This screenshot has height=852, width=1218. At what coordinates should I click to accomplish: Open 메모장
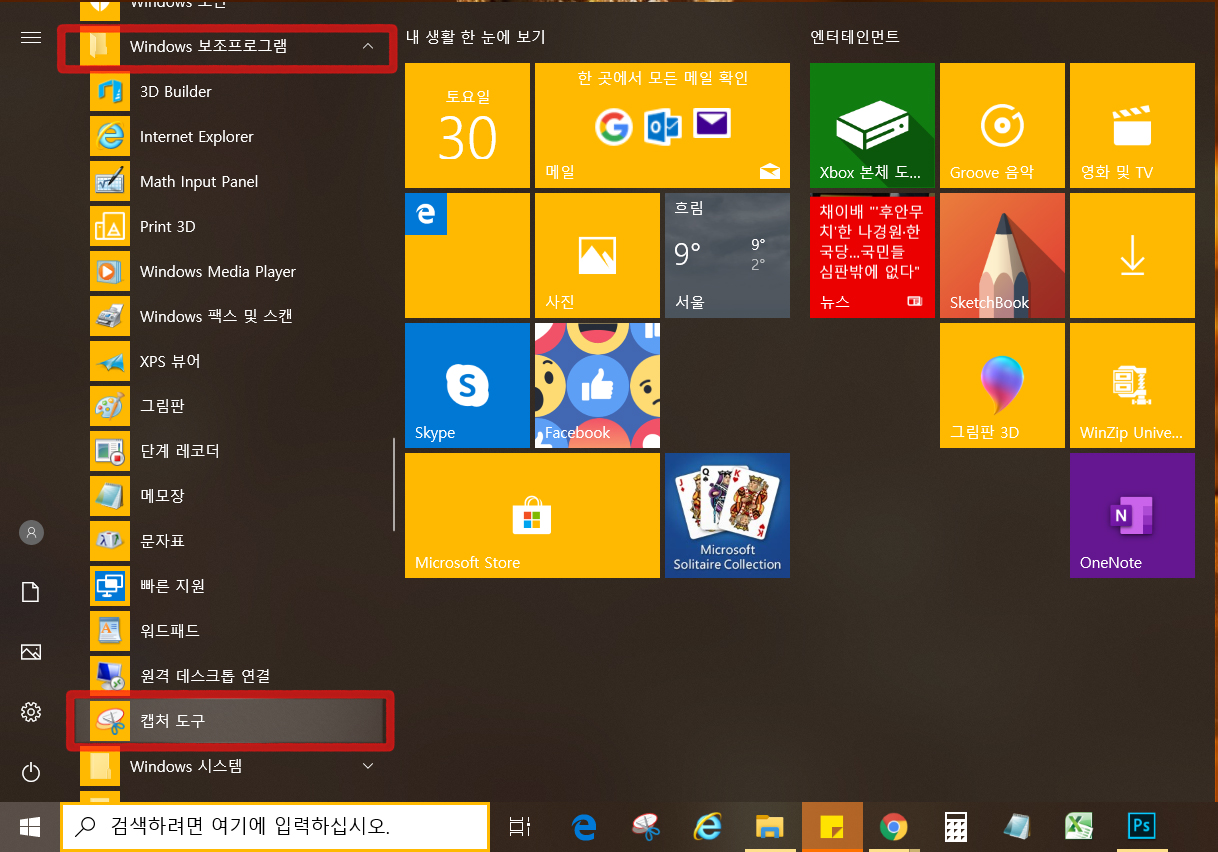pyautogui.click(x=232, y=495)
